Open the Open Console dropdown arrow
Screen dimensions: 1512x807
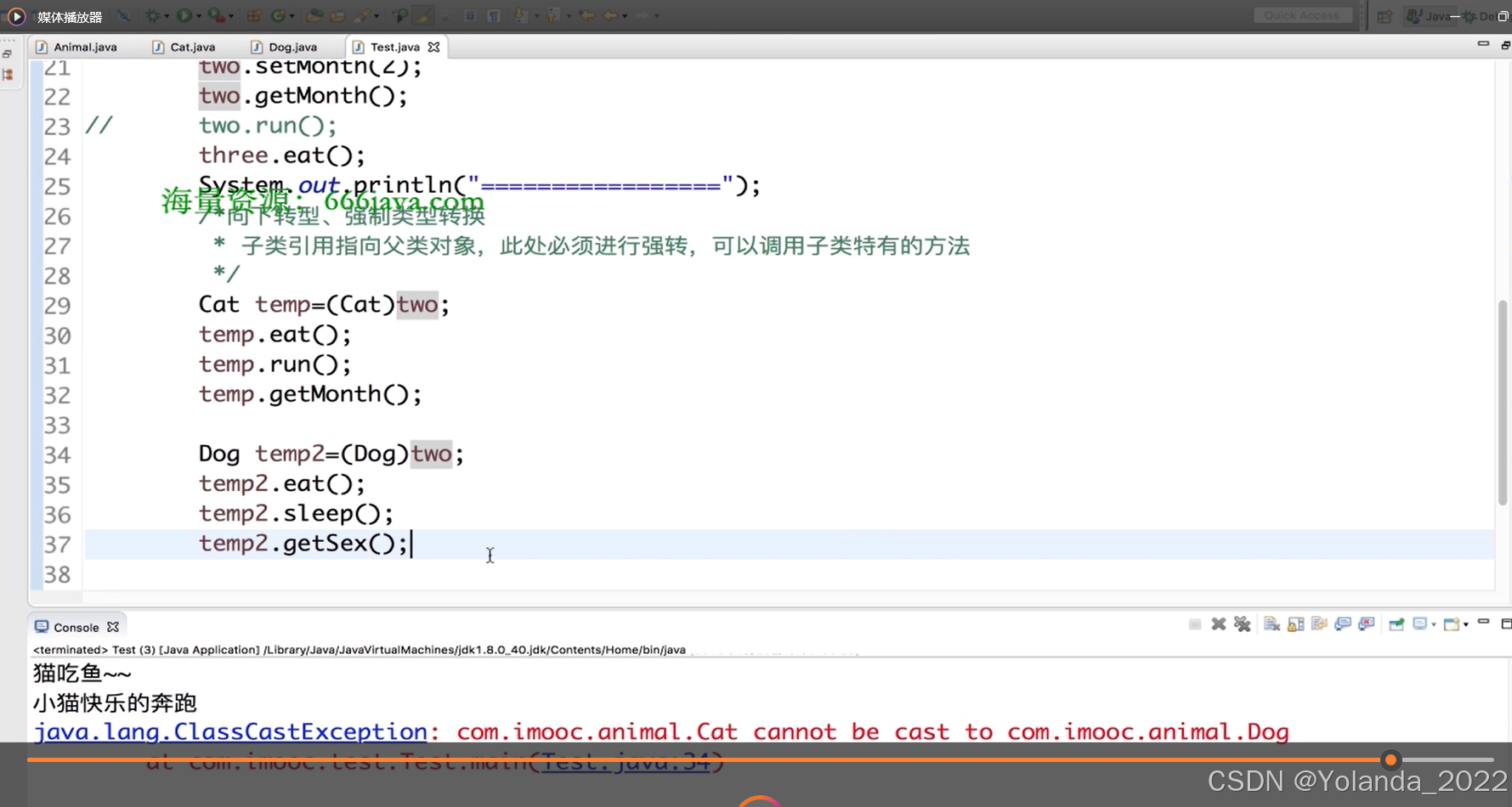(x=1466, y=625)
